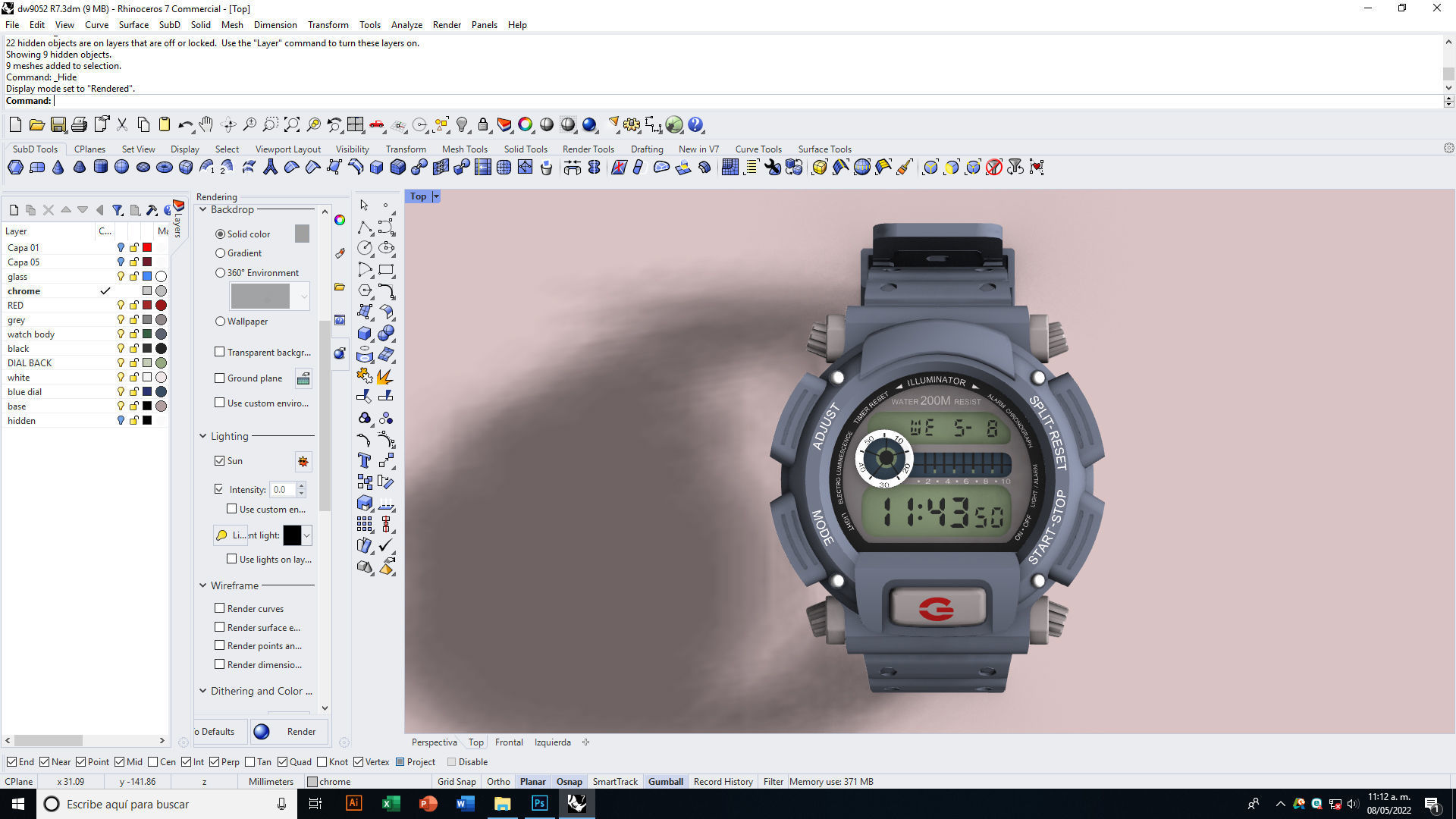1456x819 pixels.
Task: Select the Text object tool (T icon)
Action: 365,460
